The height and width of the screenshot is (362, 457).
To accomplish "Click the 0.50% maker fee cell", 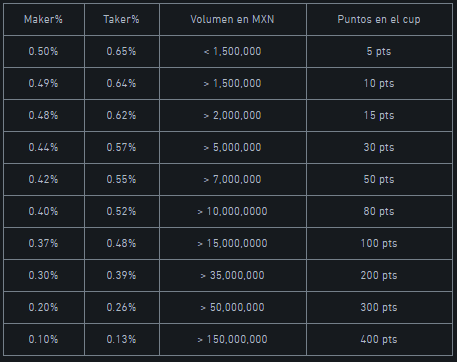I will pos(44,51).
